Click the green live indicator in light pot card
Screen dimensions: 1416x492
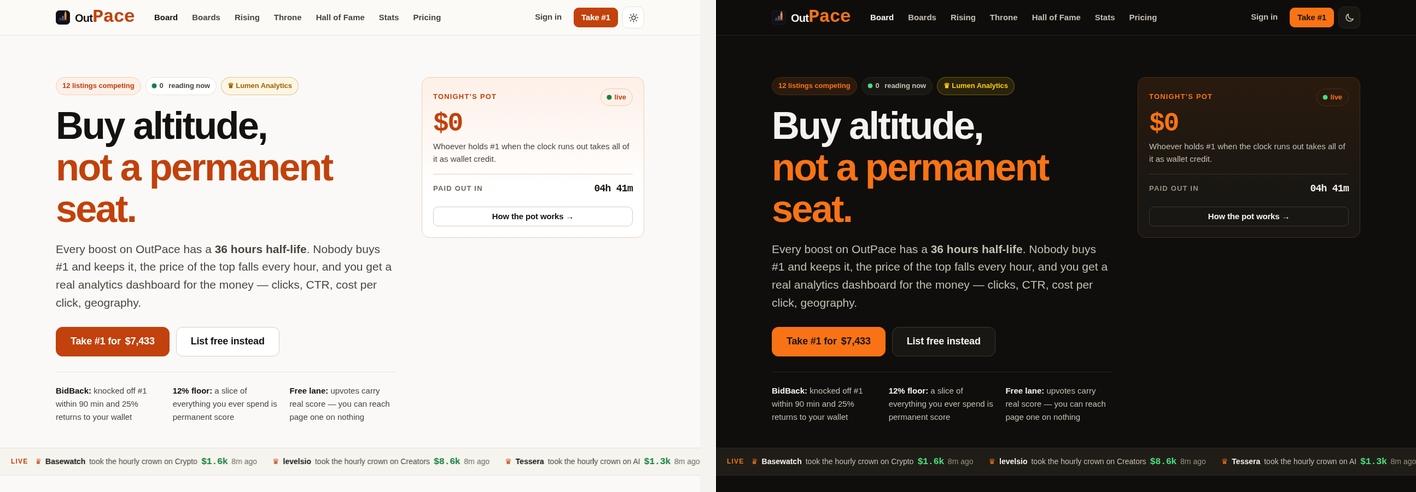point(616,97)
